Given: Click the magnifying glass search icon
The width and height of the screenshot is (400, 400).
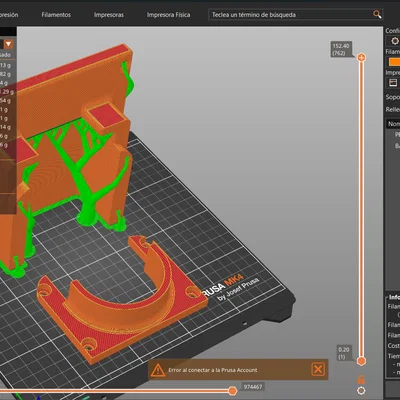Looking at the screenshot, I should [377, 14].
